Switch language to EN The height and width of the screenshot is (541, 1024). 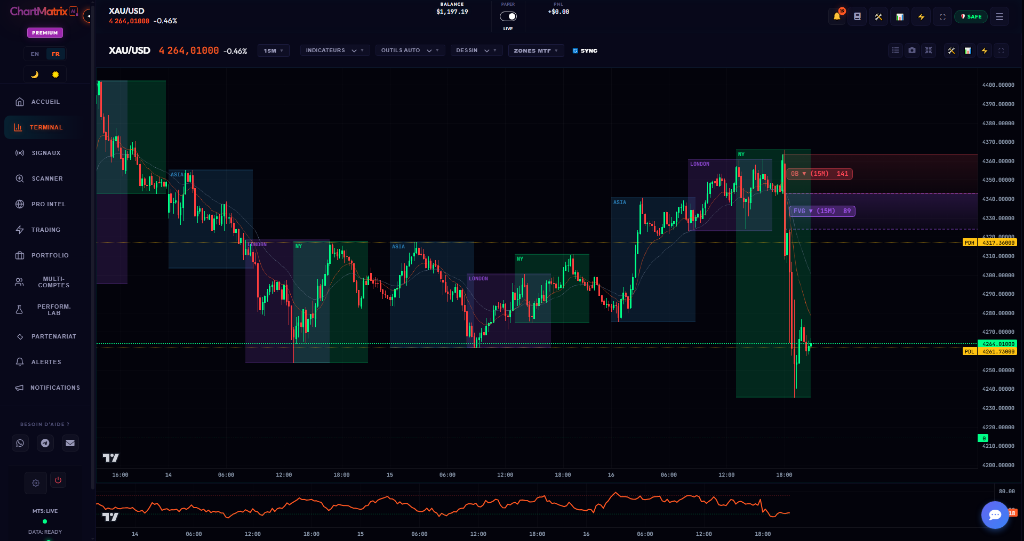click(x=35, y=54)
